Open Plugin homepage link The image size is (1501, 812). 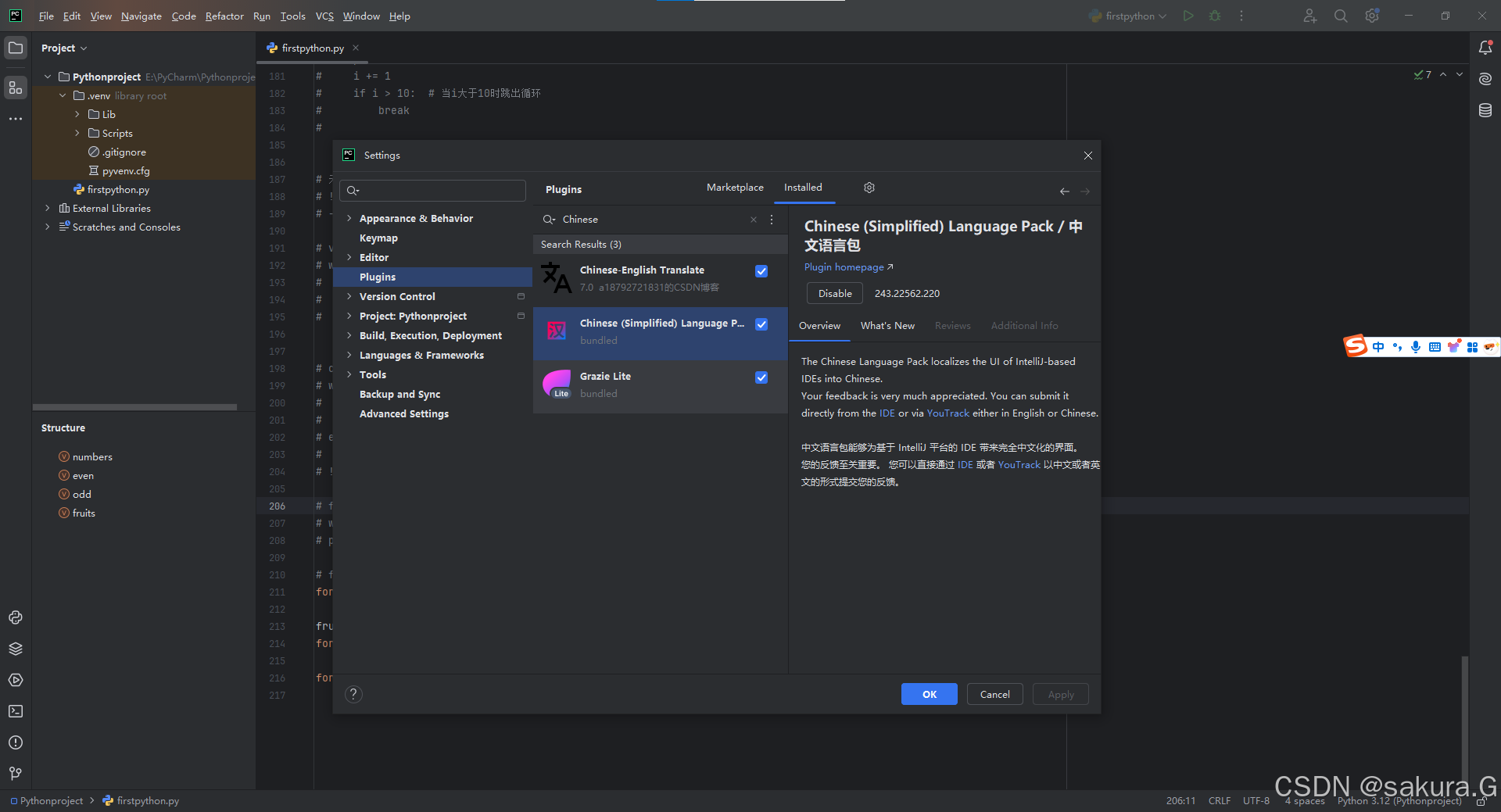(x=848, y=267)
